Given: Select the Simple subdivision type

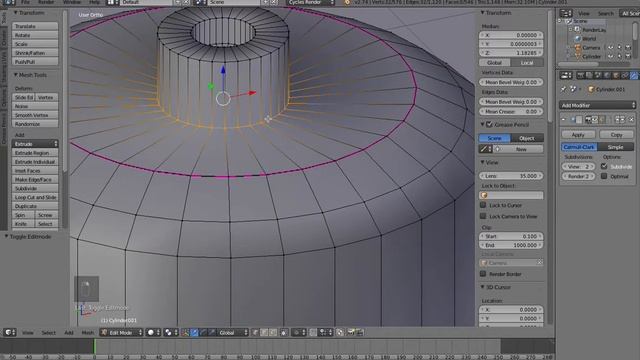Looking at the screenshot, I should (616, 147).
